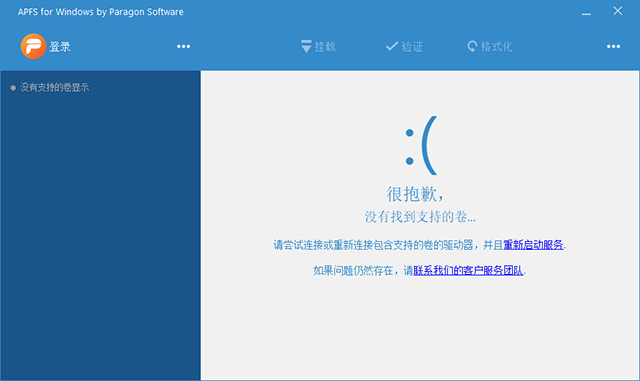This screenshot has width=640, height=381.
Task: Click the APFS for Windows by Paragon Software title
Action: click(x=100, y=12)
